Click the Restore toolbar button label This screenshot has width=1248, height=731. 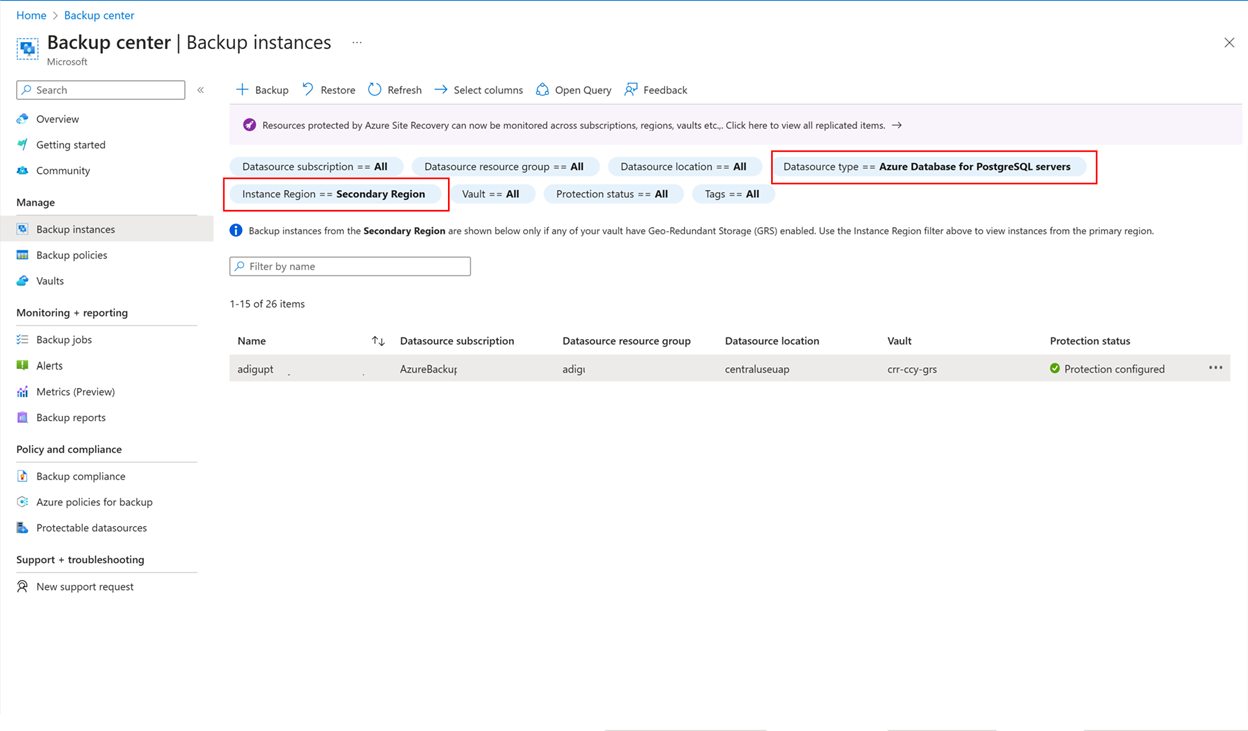pos(338,90)
